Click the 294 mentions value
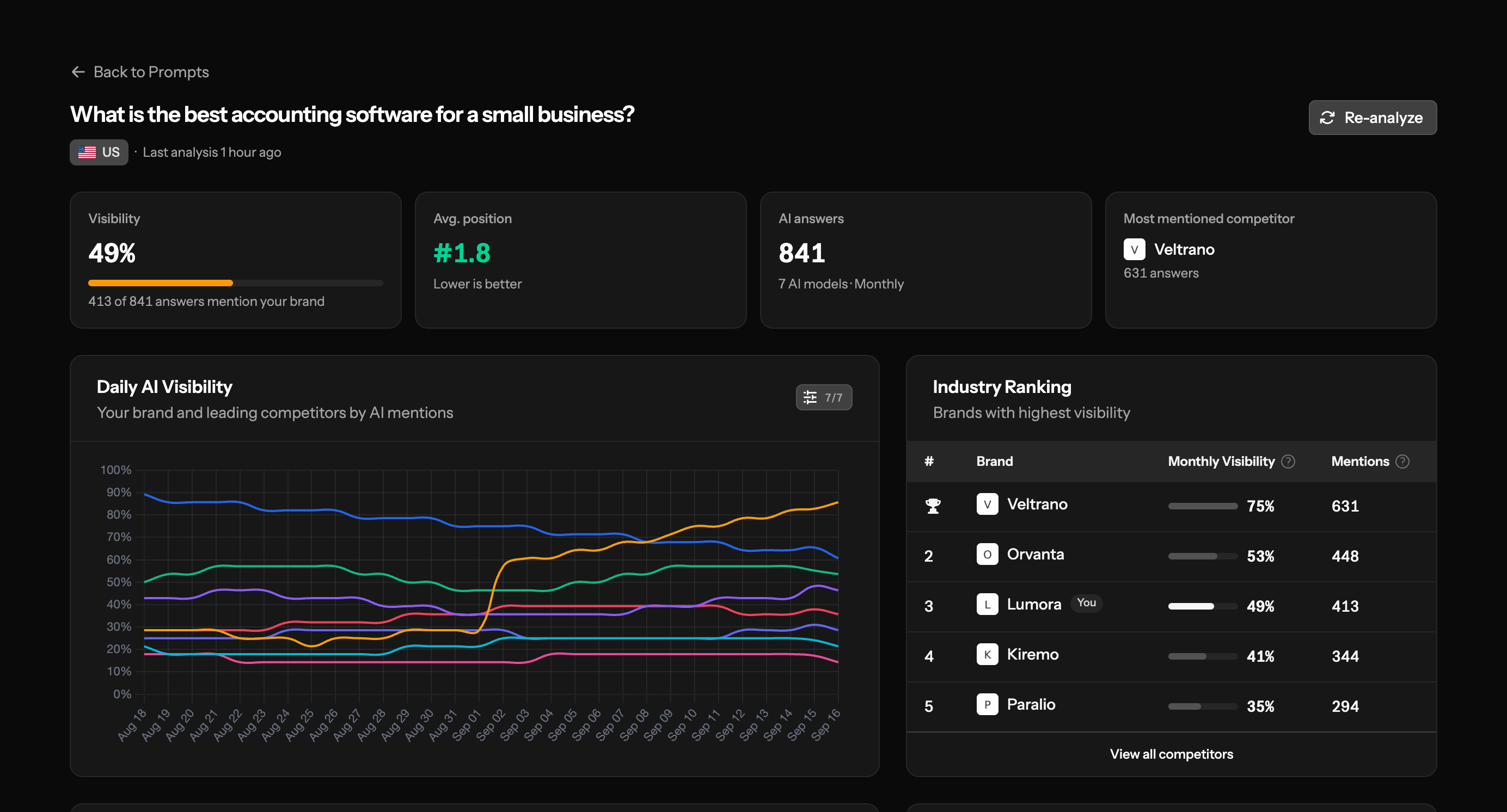 point(1345,706)
